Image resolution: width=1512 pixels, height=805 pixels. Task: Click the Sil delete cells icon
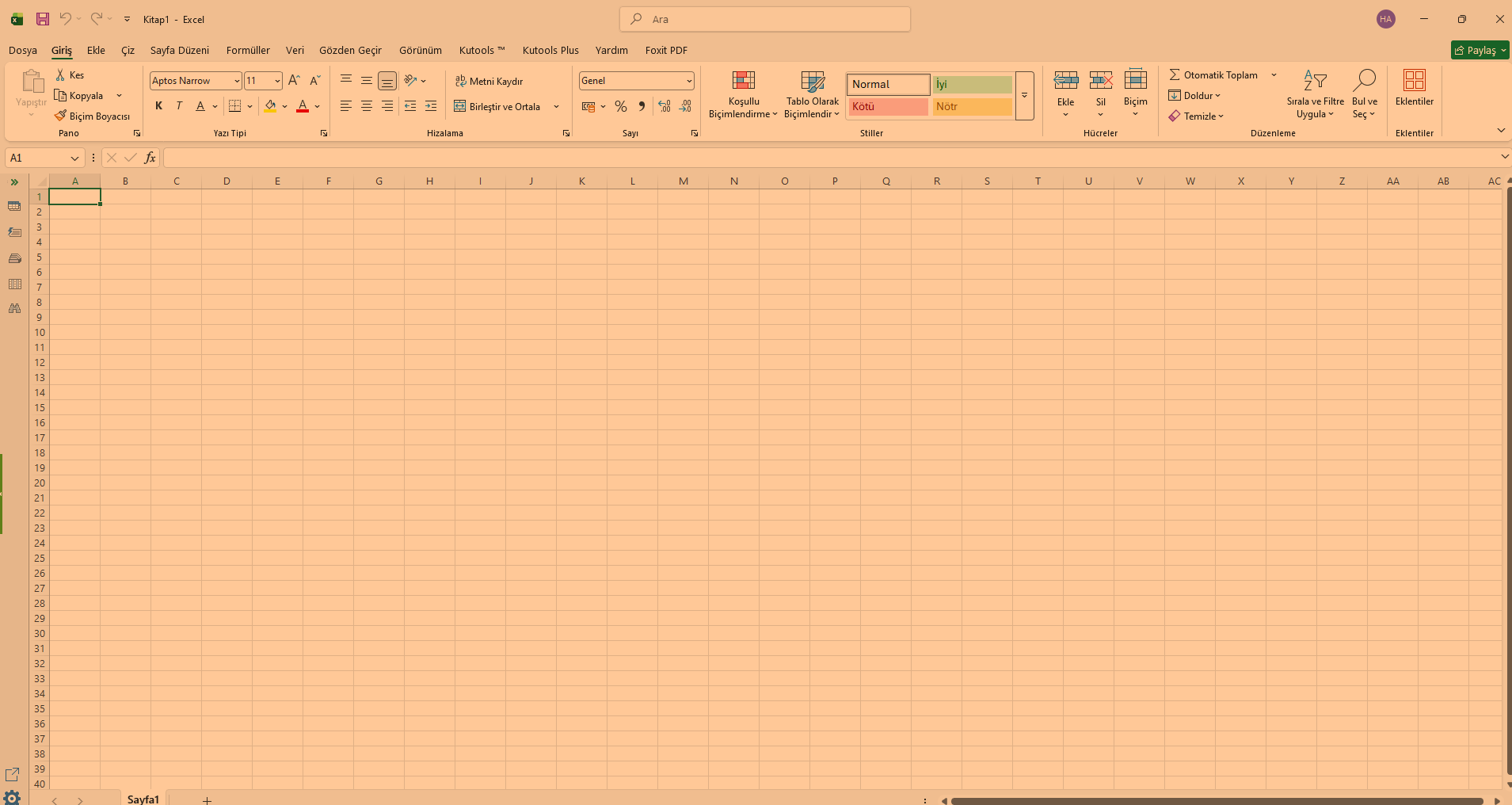click(x=1101, y=80)
